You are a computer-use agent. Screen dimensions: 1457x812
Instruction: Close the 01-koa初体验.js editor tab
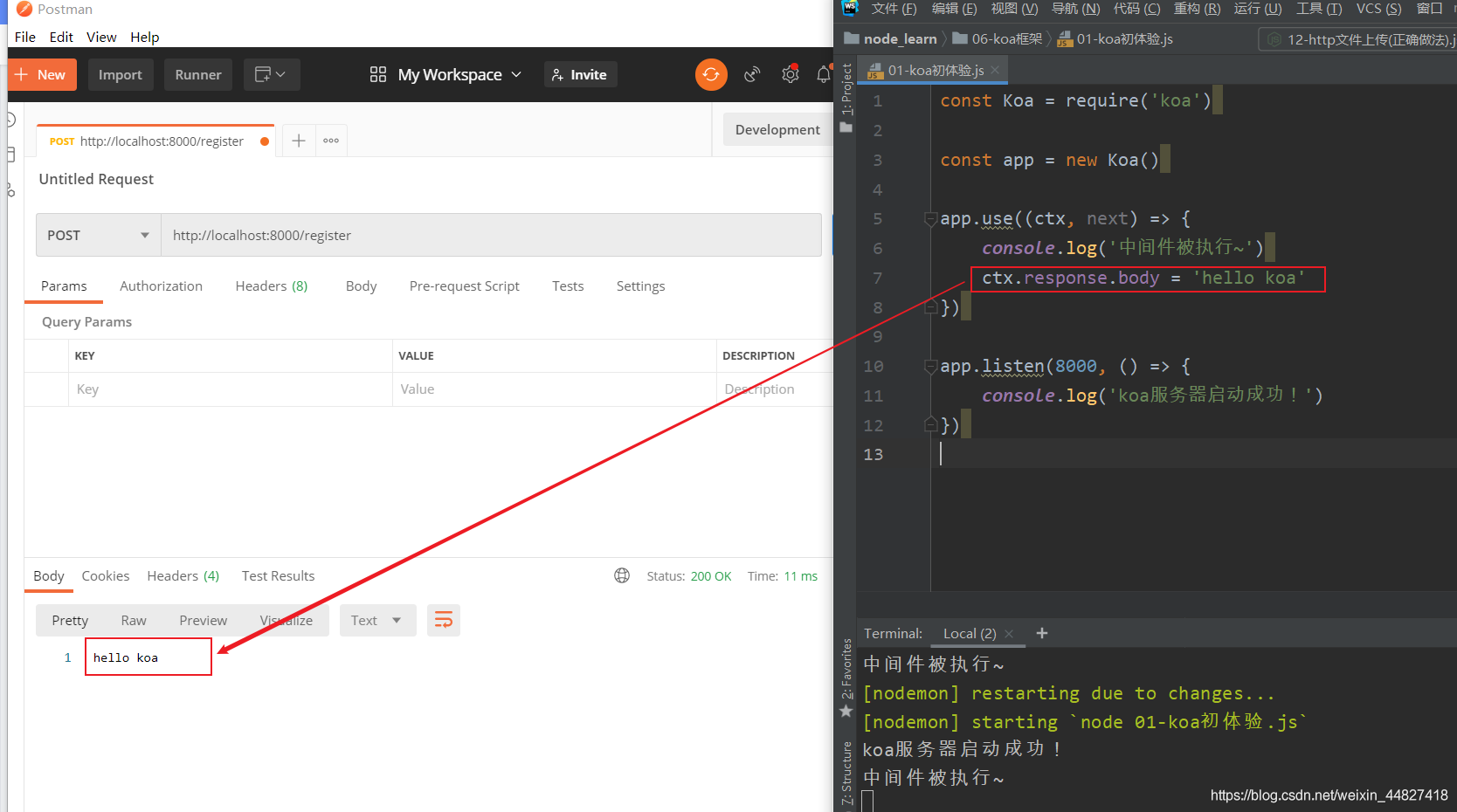click(995, 71)
